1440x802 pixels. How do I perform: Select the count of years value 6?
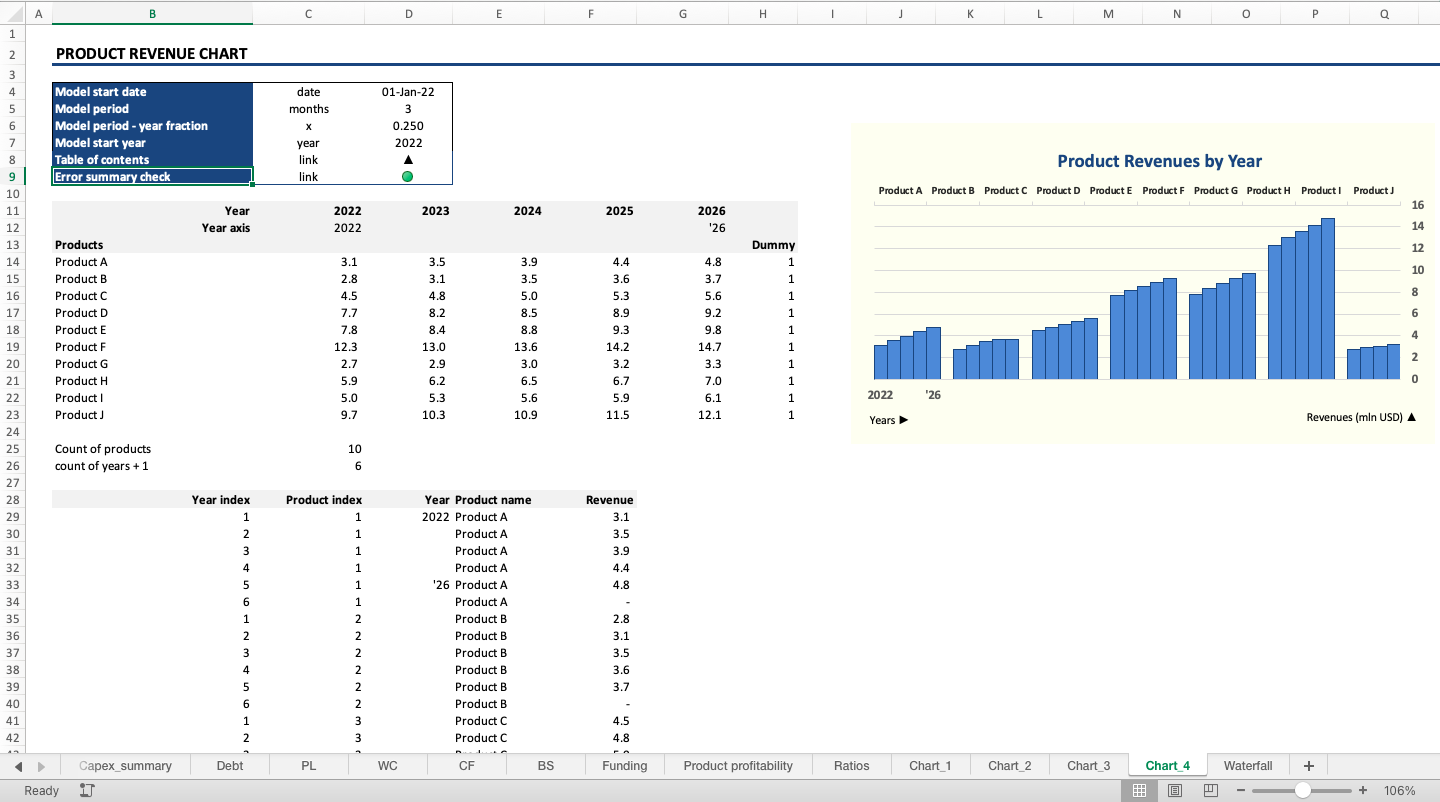point(308,466)
